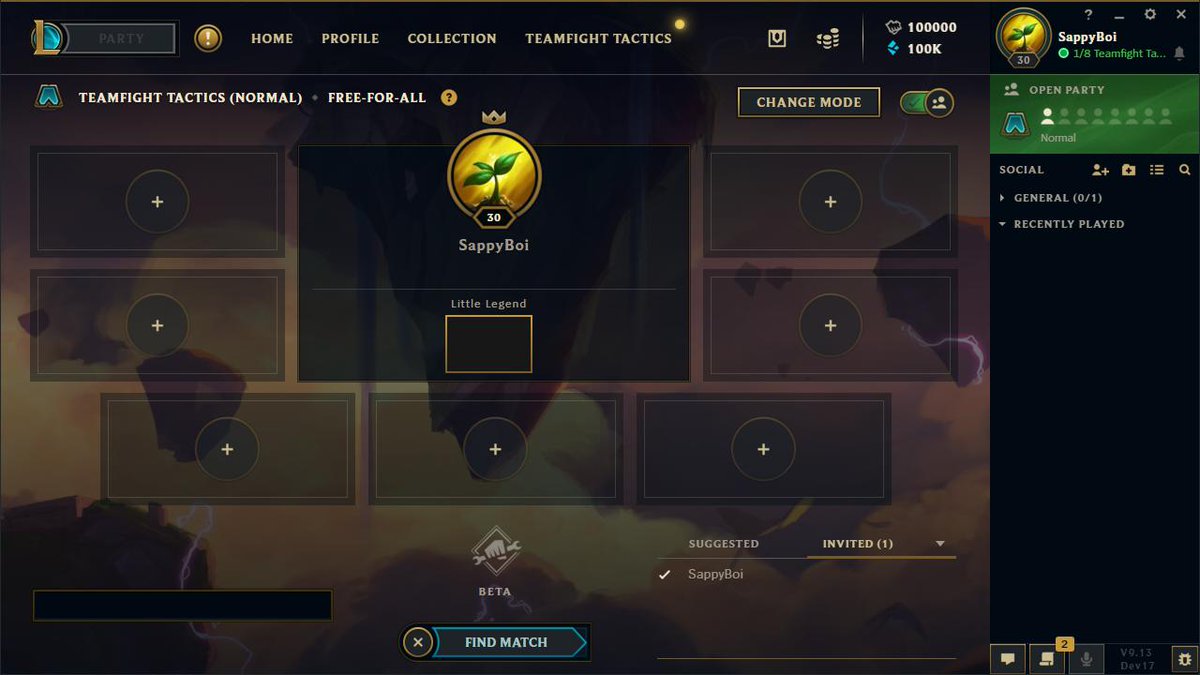Toggle the SappyBoi invited checkmark
The width and height of the screenshot is (1200, 675).
tap(664, 575)
